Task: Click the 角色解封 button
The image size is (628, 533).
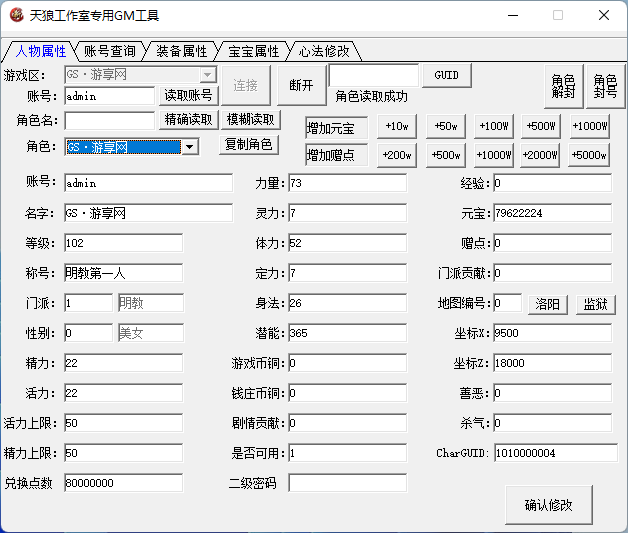Action: 563,86
